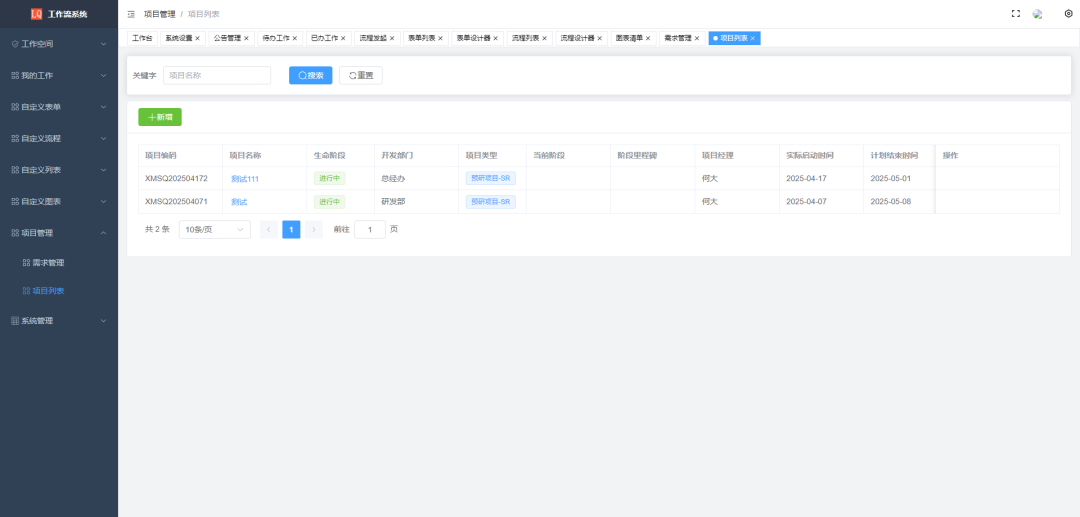Click the 预研项目-SR tag in 测试111 row
The width and height of the screenshot is (1080, 517).
tap(490, 178)
